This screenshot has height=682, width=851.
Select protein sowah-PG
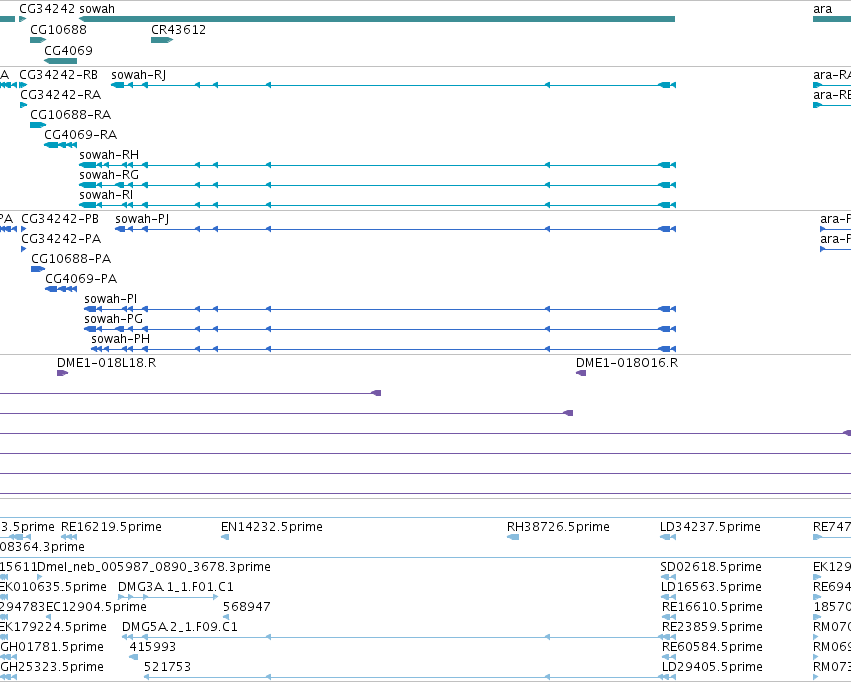coord(380,329)
